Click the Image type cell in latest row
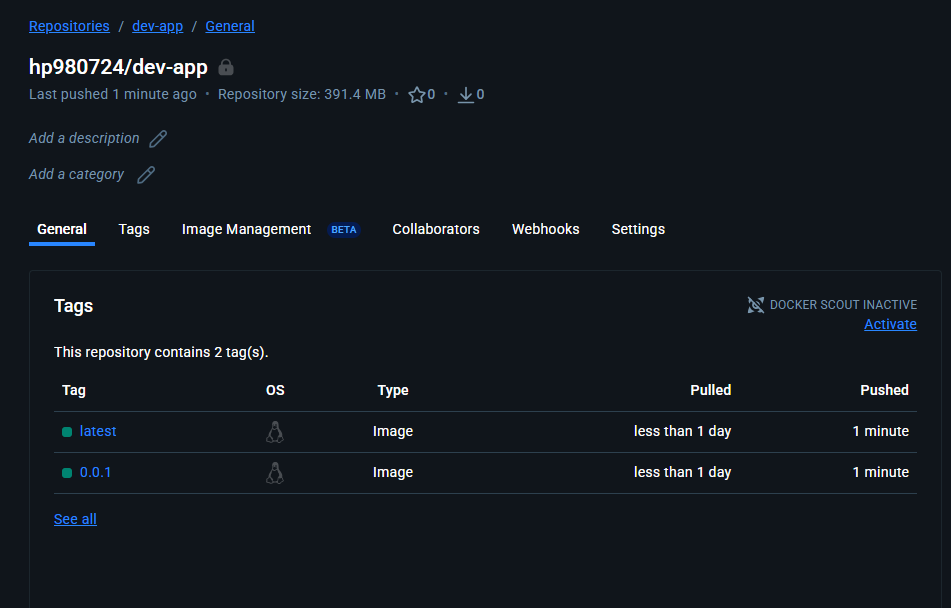This screenshot has width=951, height=608. [393, 431]
